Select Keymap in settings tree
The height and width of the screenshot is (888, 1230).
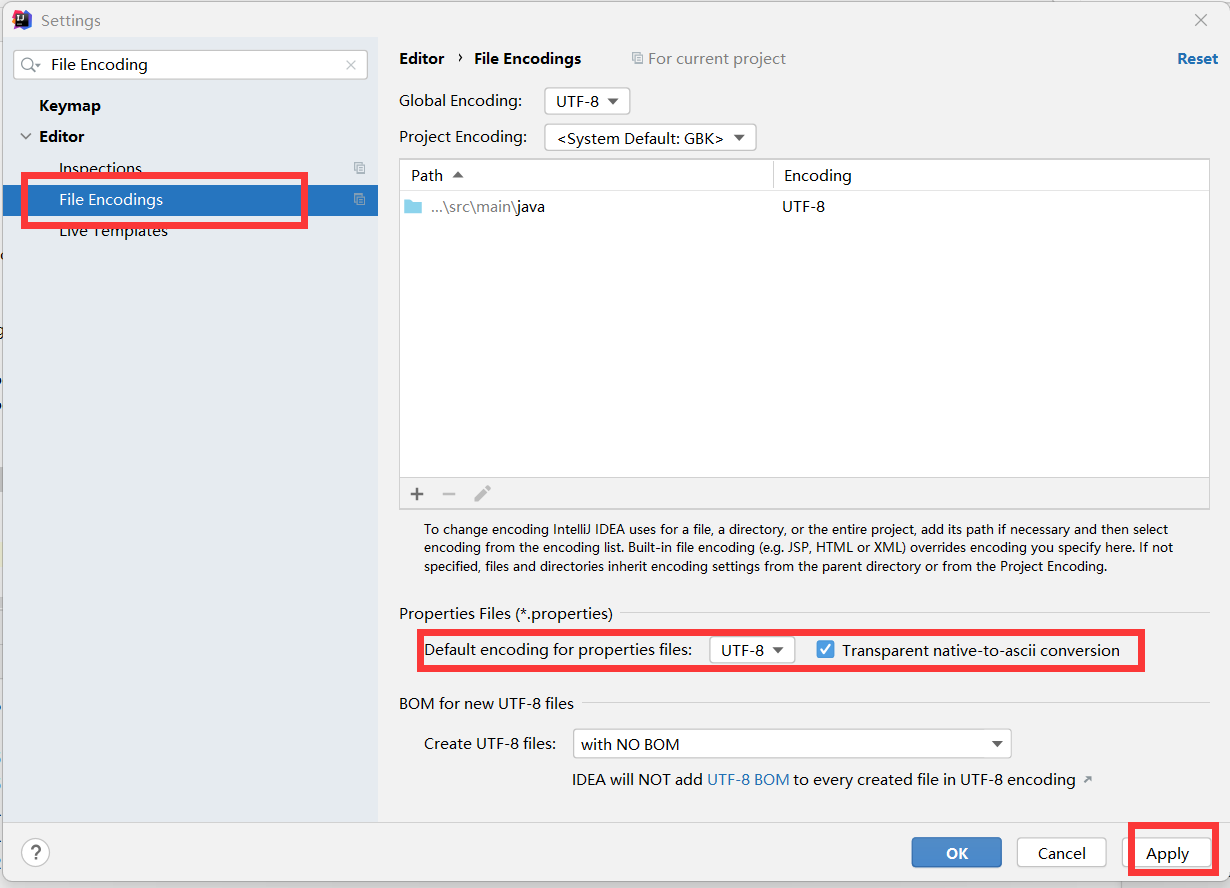pyautogui.click(x=70, y=106)
